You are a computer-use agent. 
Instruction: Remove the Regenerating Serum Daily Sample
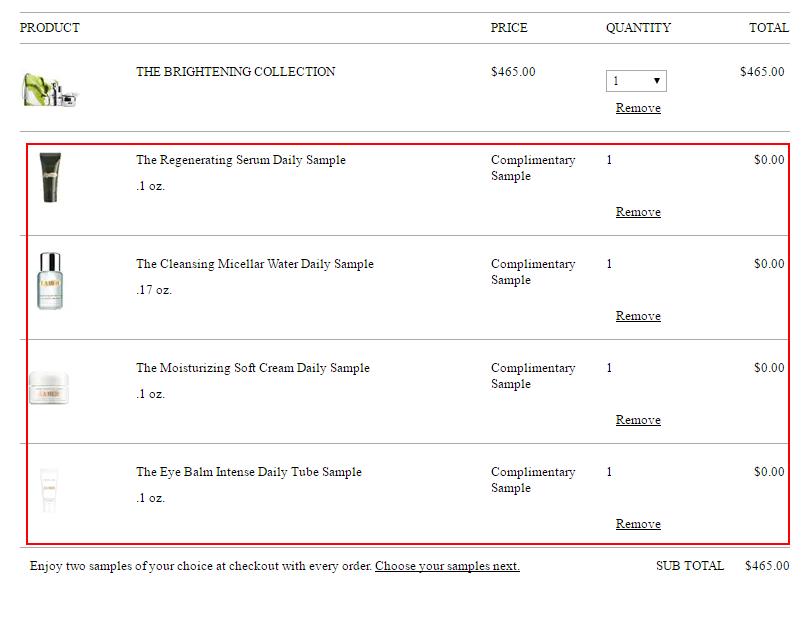coord(638,212)
